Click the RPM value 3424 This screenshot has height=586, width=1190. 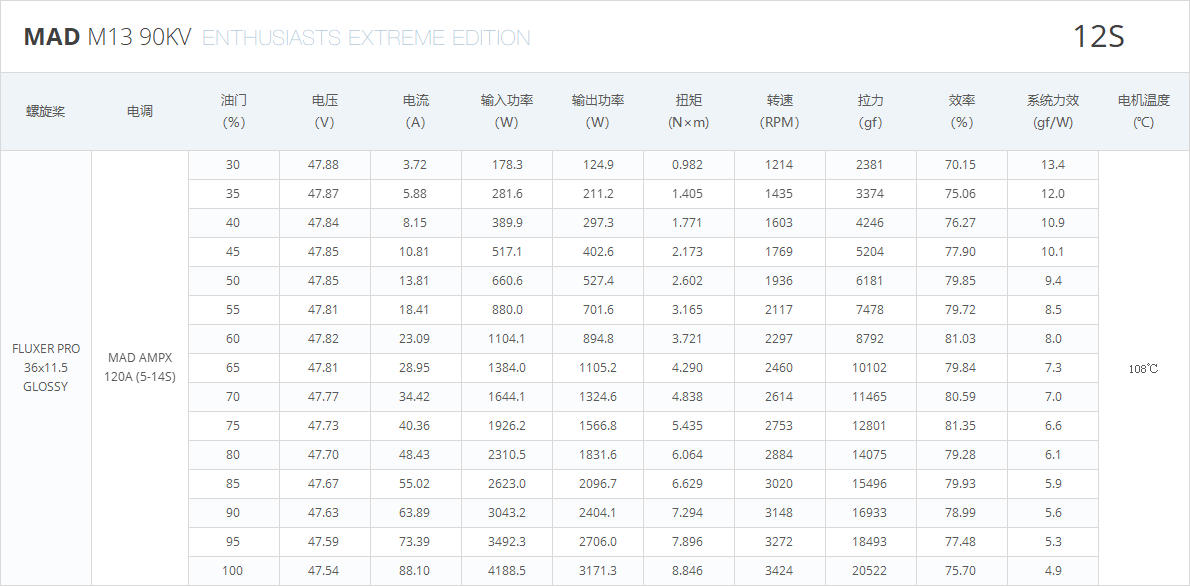(x=779, y=570)
